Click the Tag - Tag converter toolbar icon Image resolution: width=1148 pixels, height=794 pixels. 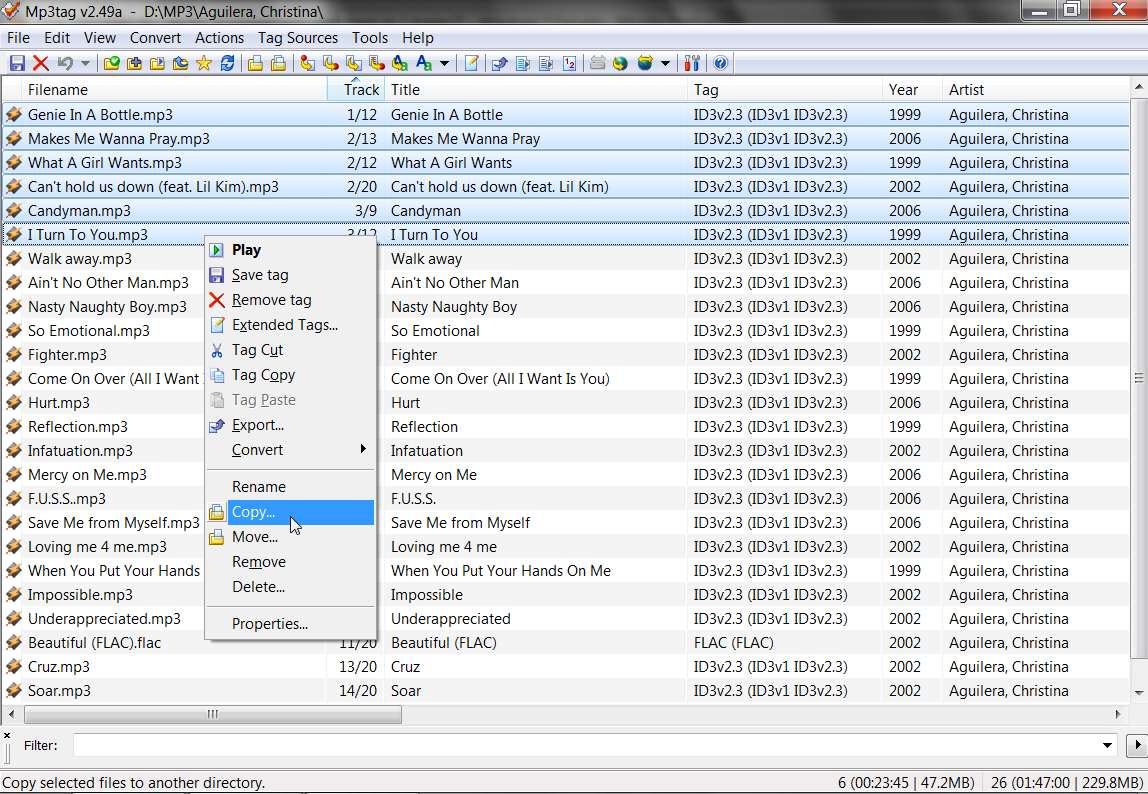click(x=400, y=64)
